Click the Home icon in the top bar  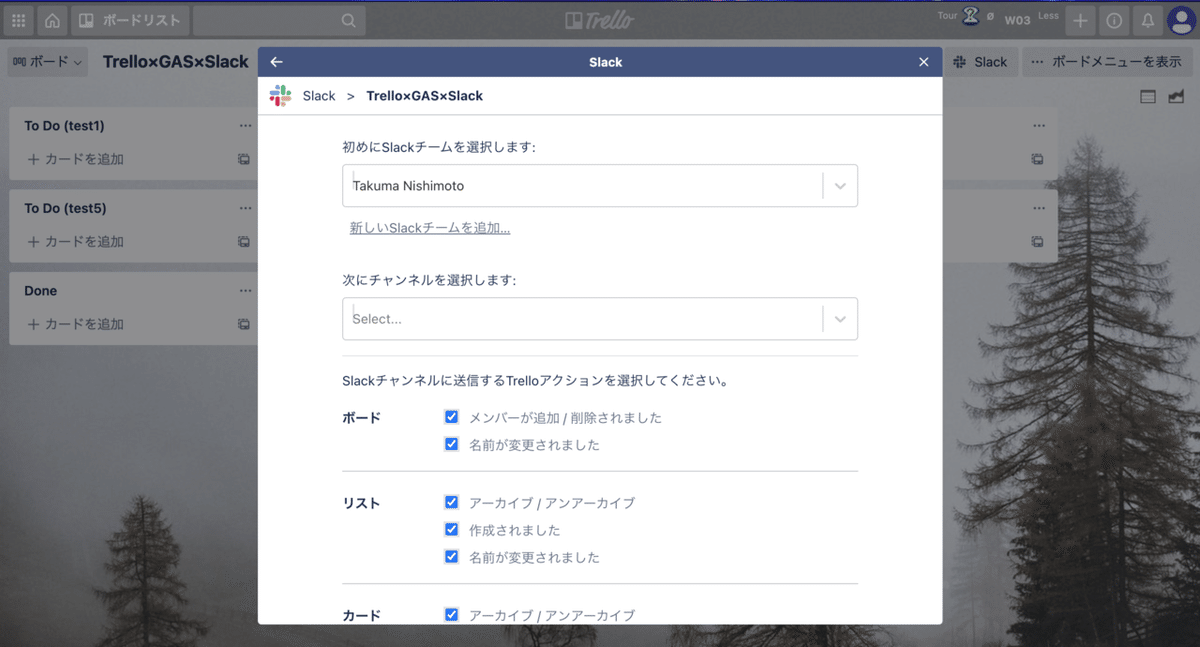coord(52,20)
